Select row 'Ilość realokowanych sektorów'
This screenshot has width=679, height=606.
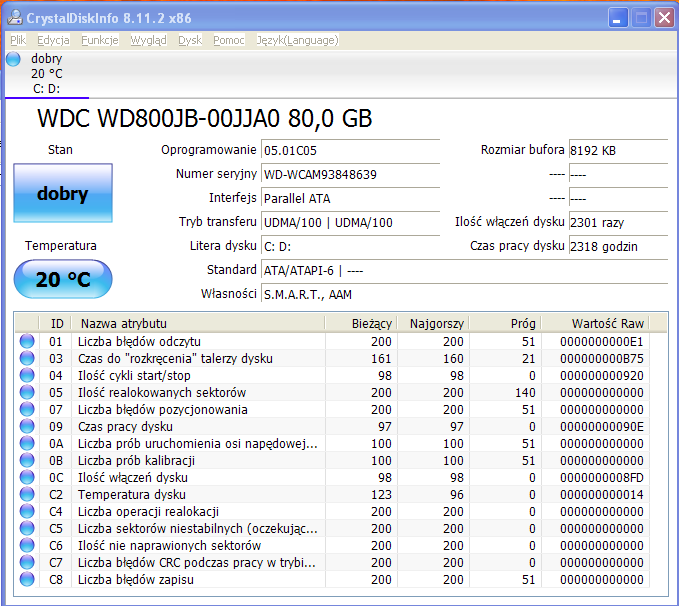point(332,392)
